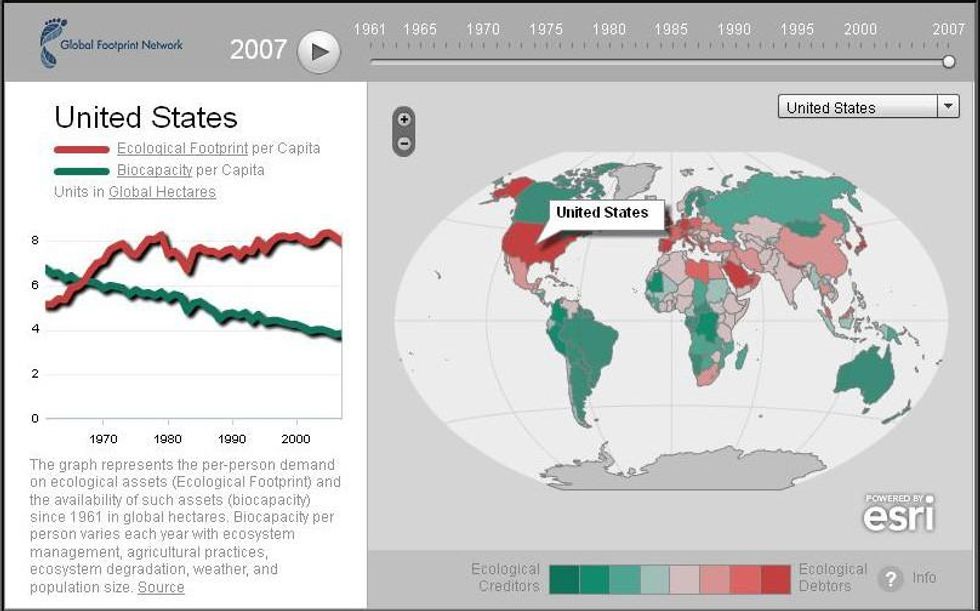Click the question mark Info icon
Viewport: 980px width, 611px height.
[890, 578]
